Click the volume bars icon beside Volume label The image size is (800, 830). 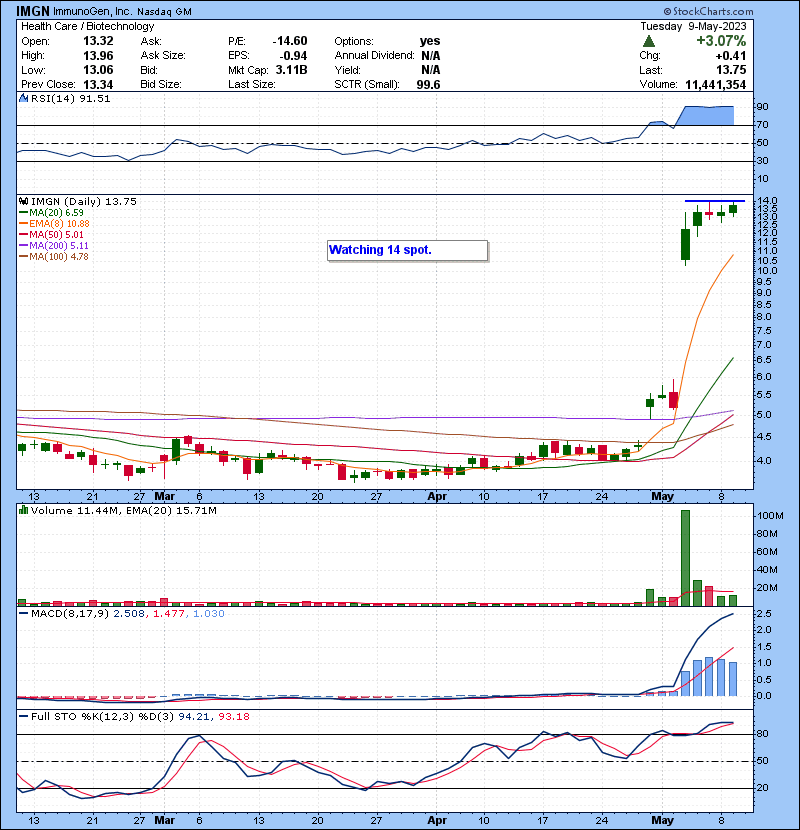pyautogui.click(x=24, y=510)
